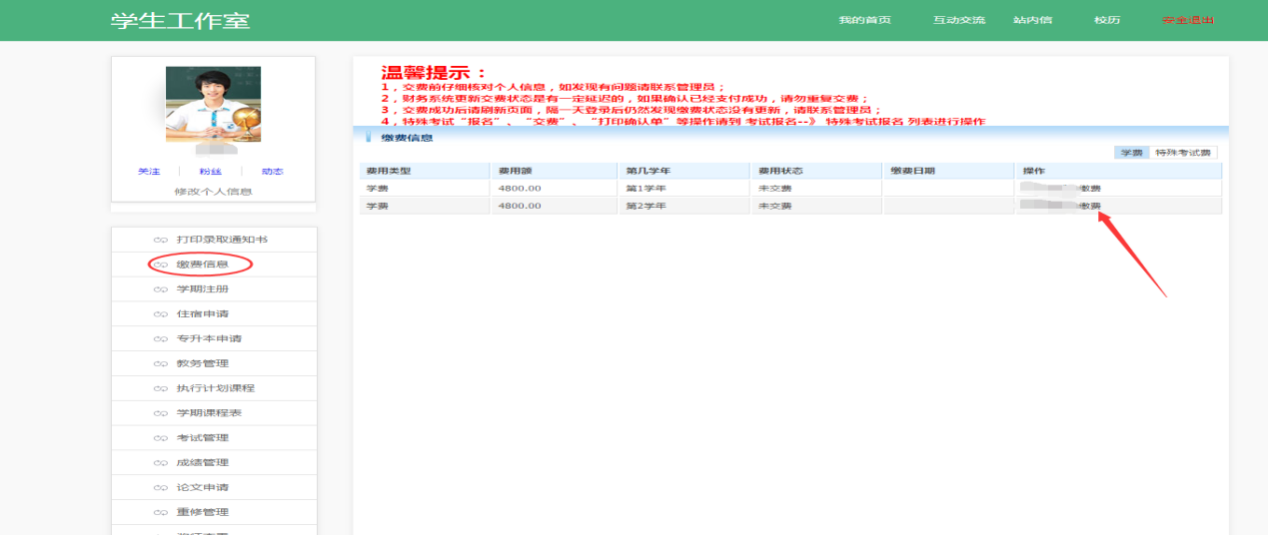Switch to the 学费 tab
Viewport: 1268px width, 535px height.
click(x=1131, y=153)
